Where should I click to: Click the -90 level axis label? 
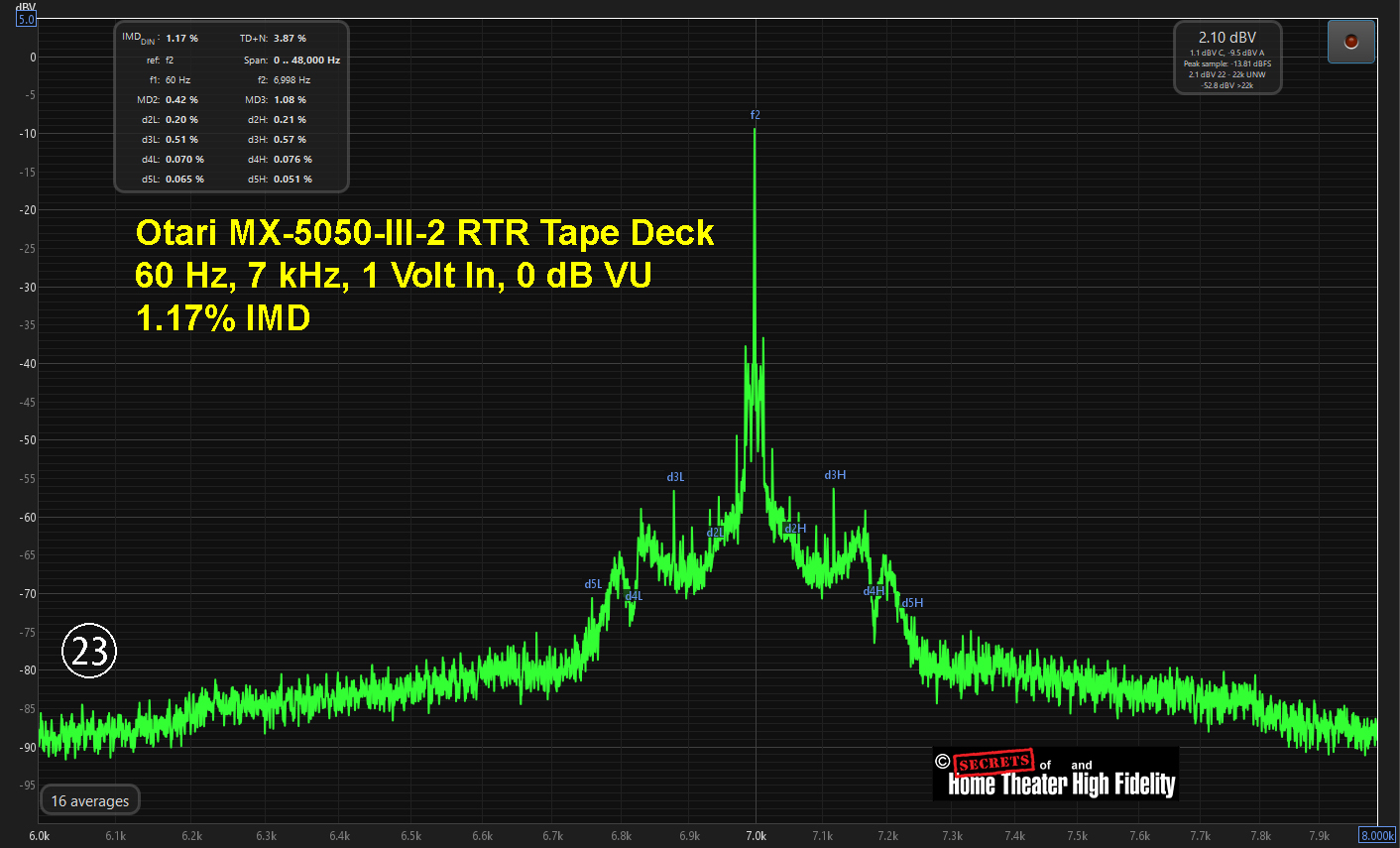point(27,747)
